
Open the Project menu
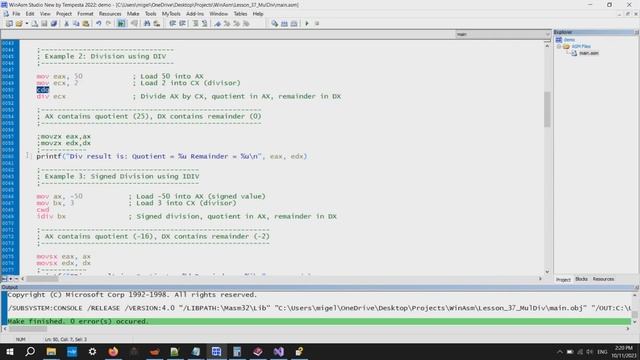64,14
